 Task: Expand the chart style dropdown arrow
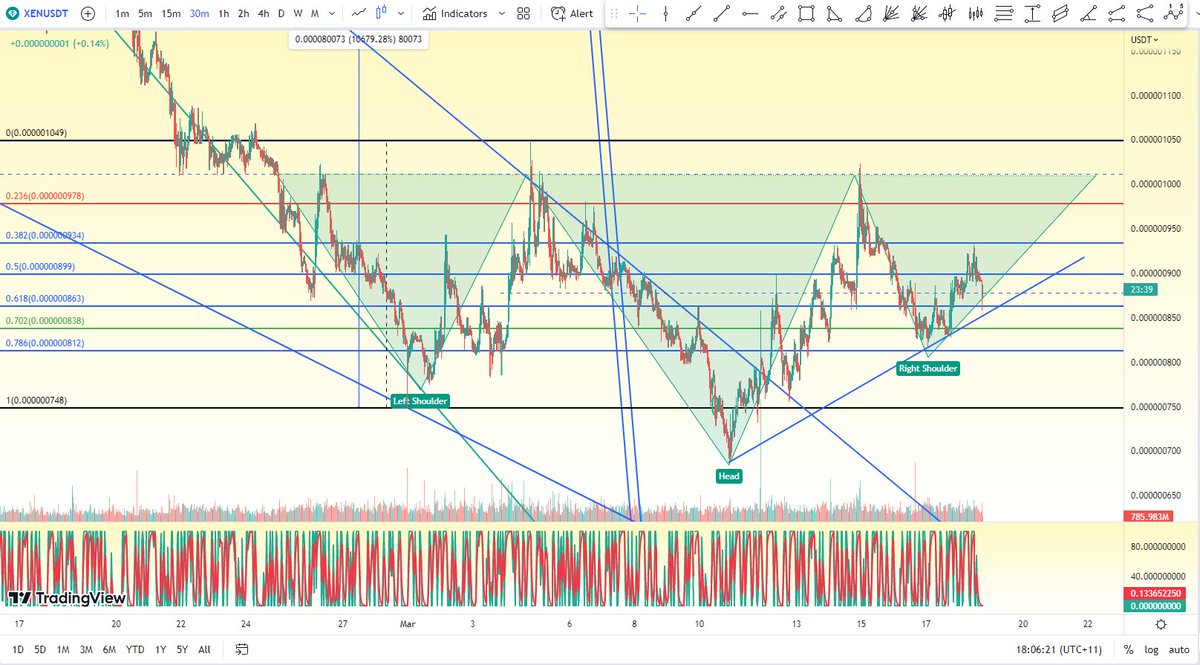[401, 14]
